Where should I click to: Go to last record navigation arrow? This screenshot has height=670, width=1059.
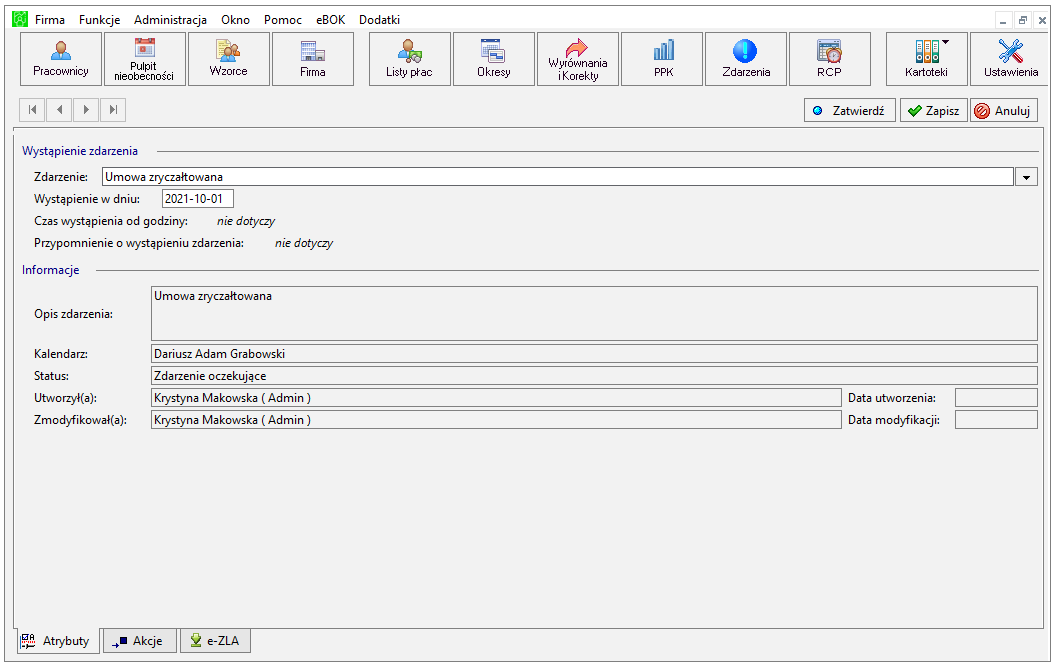tap(113, 109)
